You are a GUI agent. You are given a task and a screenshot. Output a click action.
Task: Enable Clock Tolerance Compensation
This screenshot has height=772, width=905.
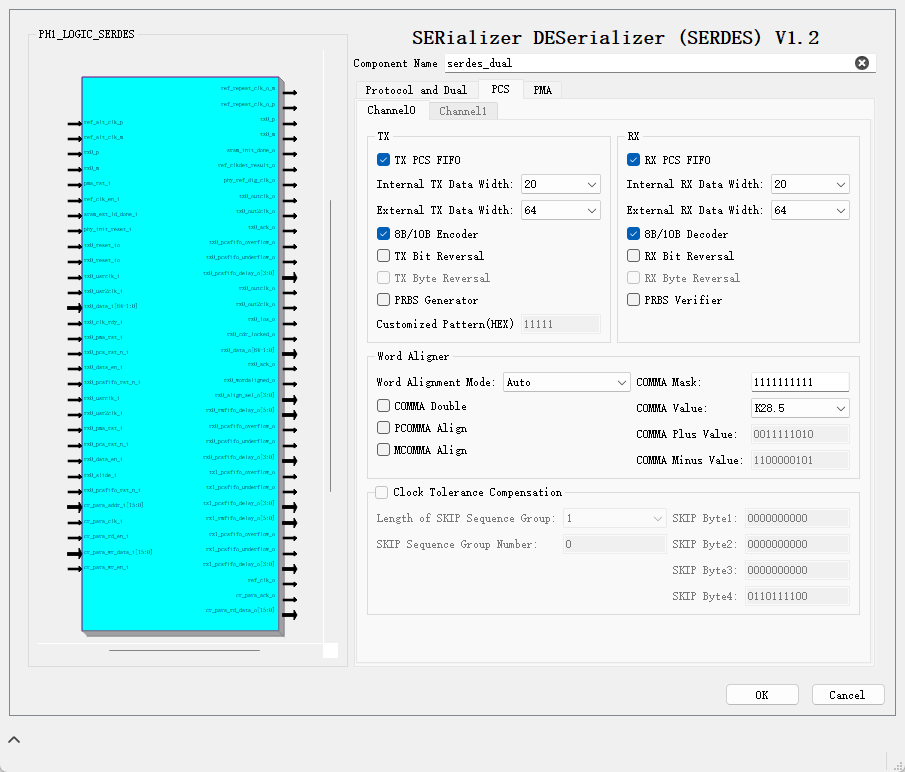coord(382,492)
